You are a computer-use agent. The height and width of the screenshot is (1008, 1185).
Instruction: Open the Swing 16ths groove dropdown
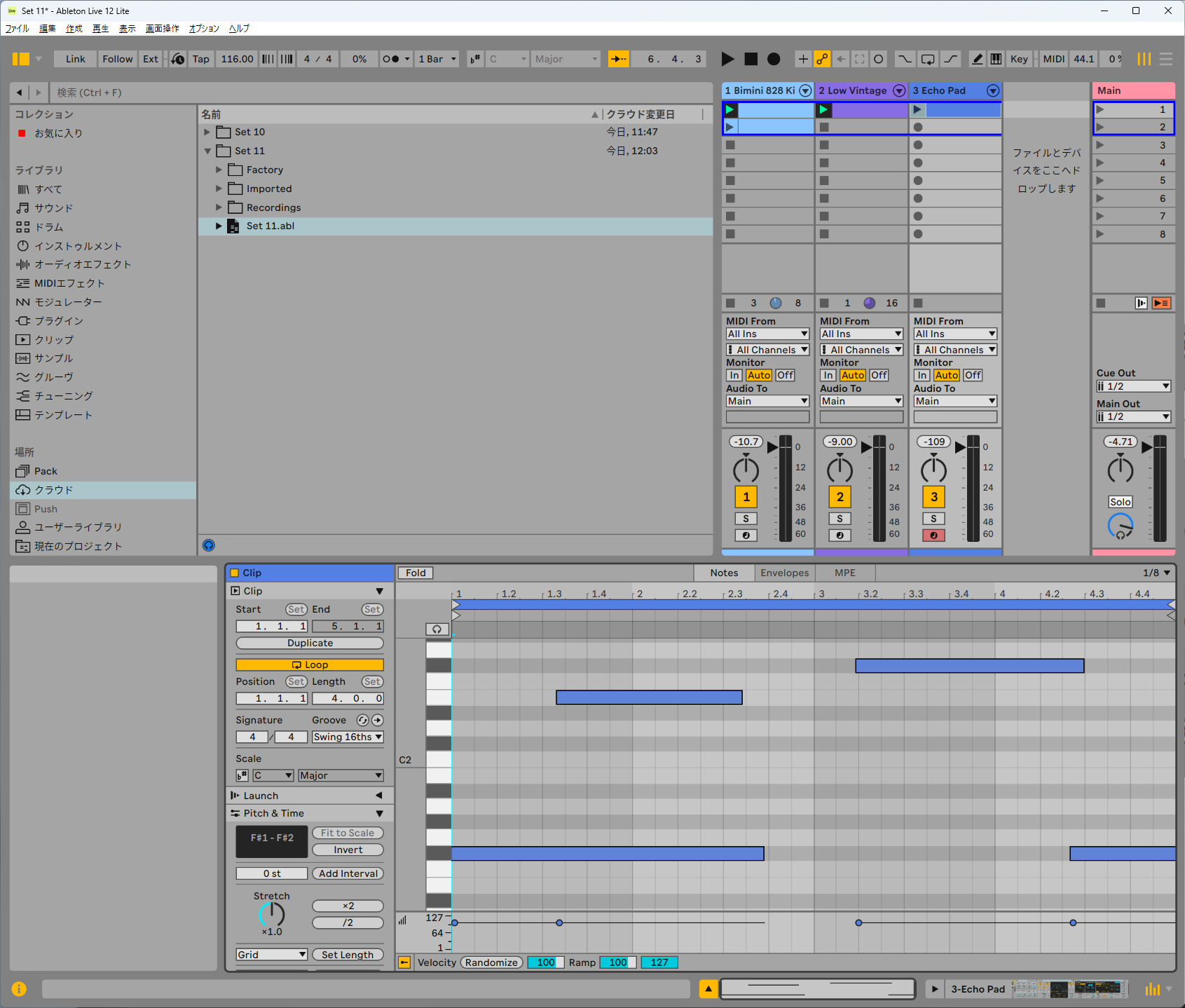[348, 737]
